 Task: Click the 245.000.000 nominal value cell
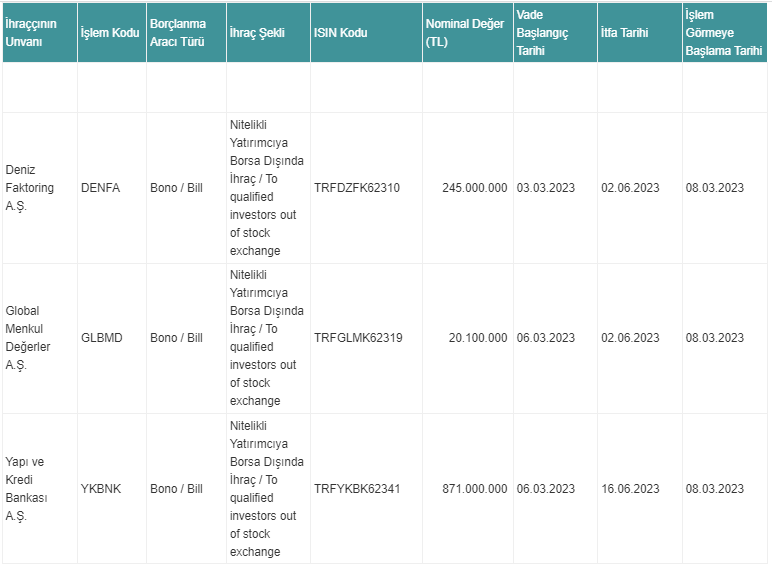pyautogui.click(x=468, y=188)
